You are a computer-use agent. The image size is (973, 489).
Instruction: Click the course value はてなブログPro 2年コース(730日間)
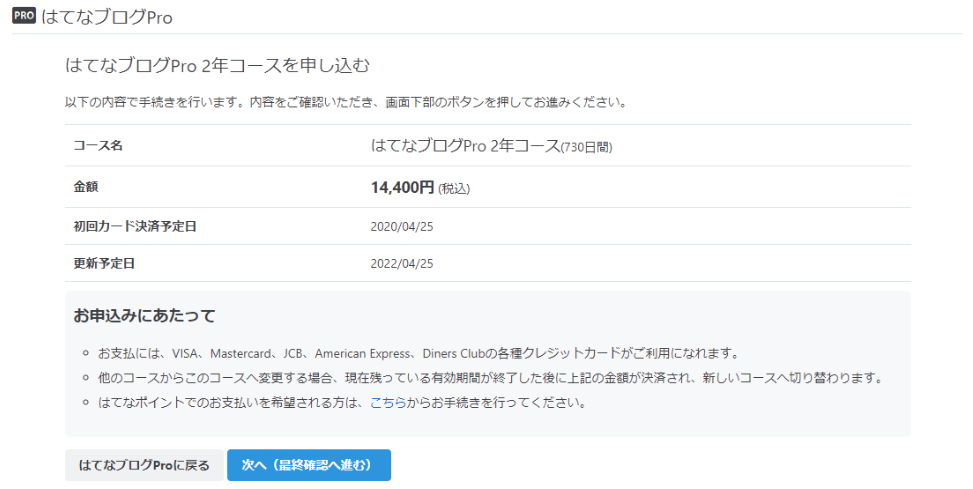491,146
